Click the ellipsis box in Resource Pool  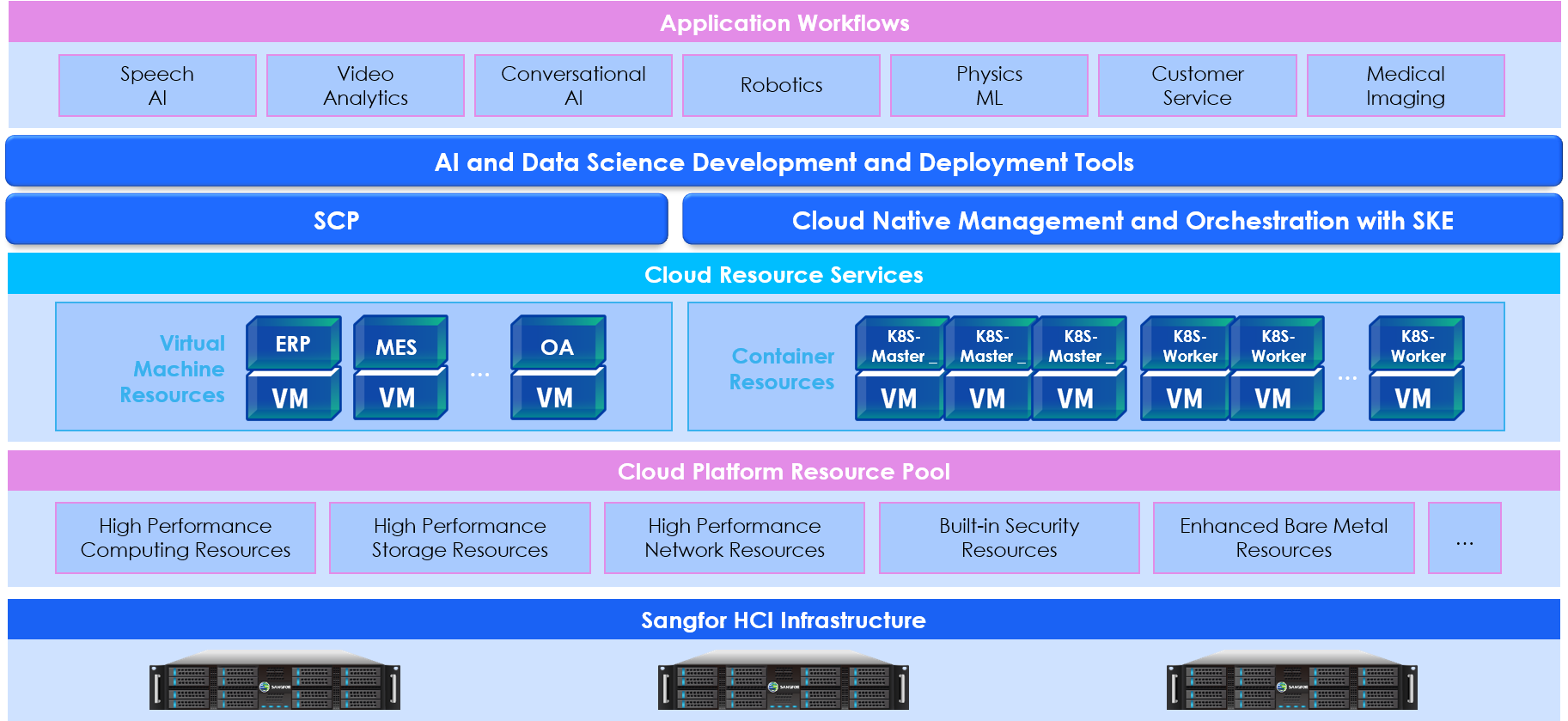1465,538
